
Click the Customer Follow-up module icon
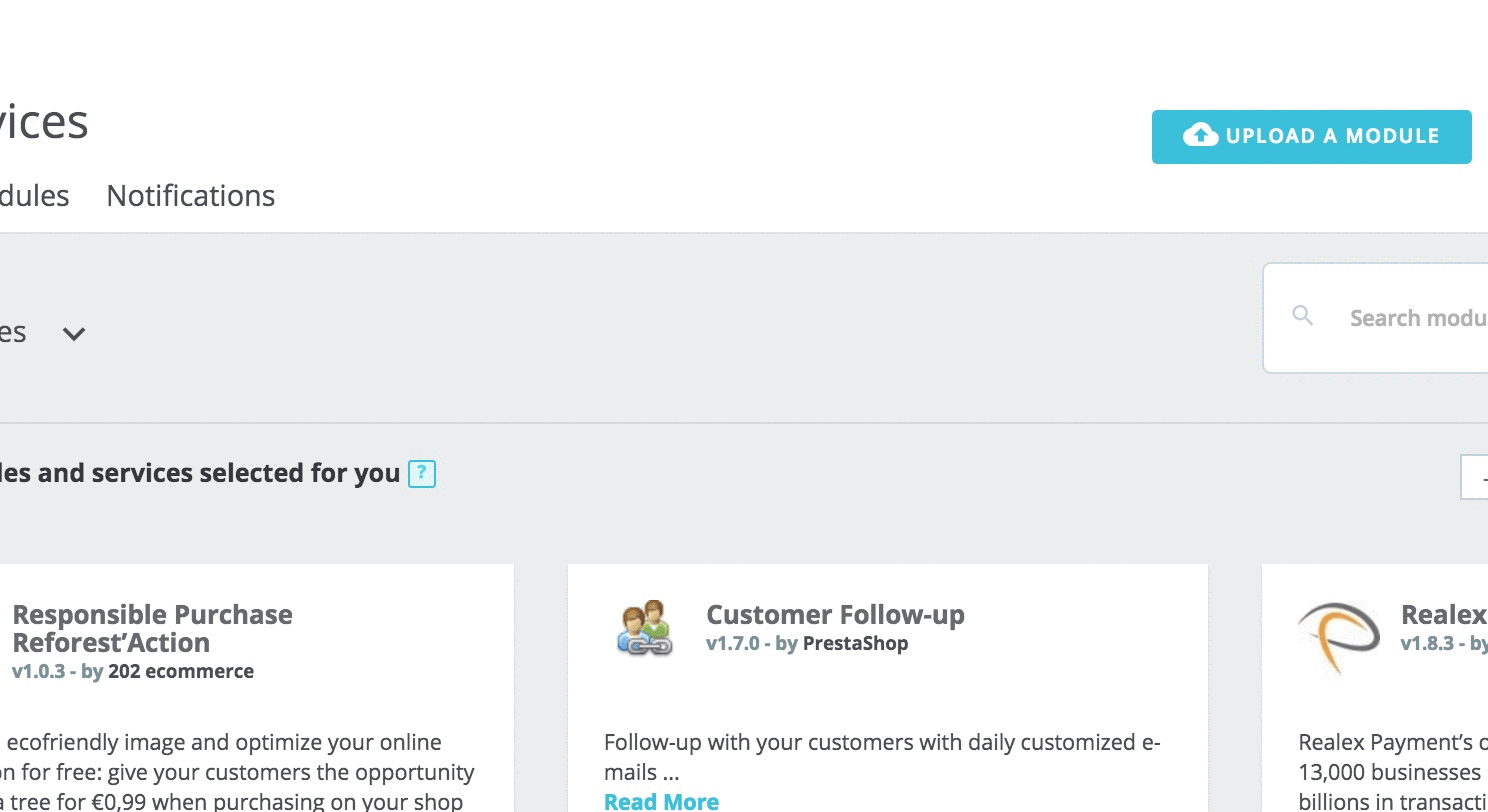coord(642,628)
